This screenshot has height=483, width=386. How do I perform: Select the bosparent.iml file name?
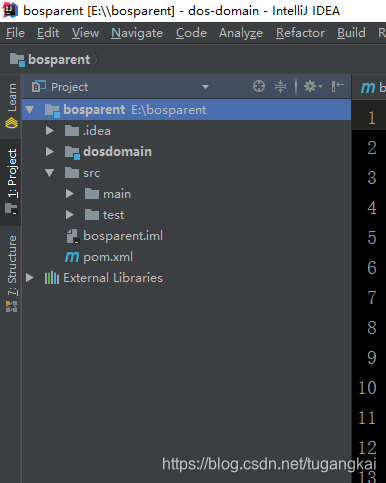pos(123,236)
